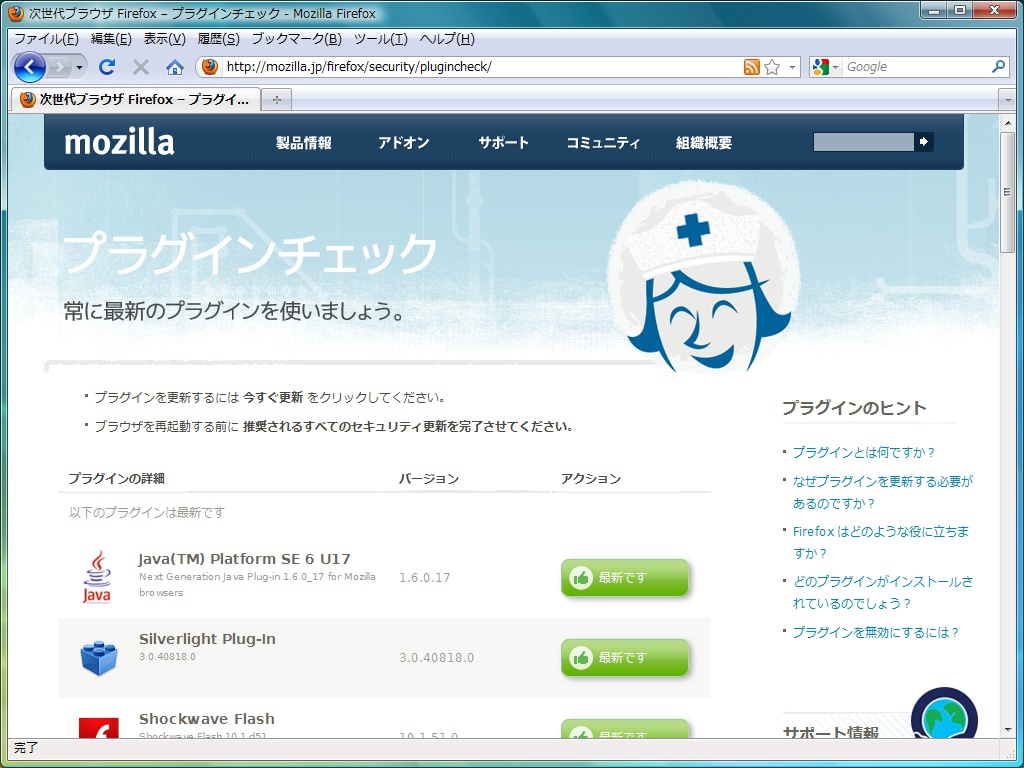
Task: Click scrollbar up arrow
Action: point(1007,121)
